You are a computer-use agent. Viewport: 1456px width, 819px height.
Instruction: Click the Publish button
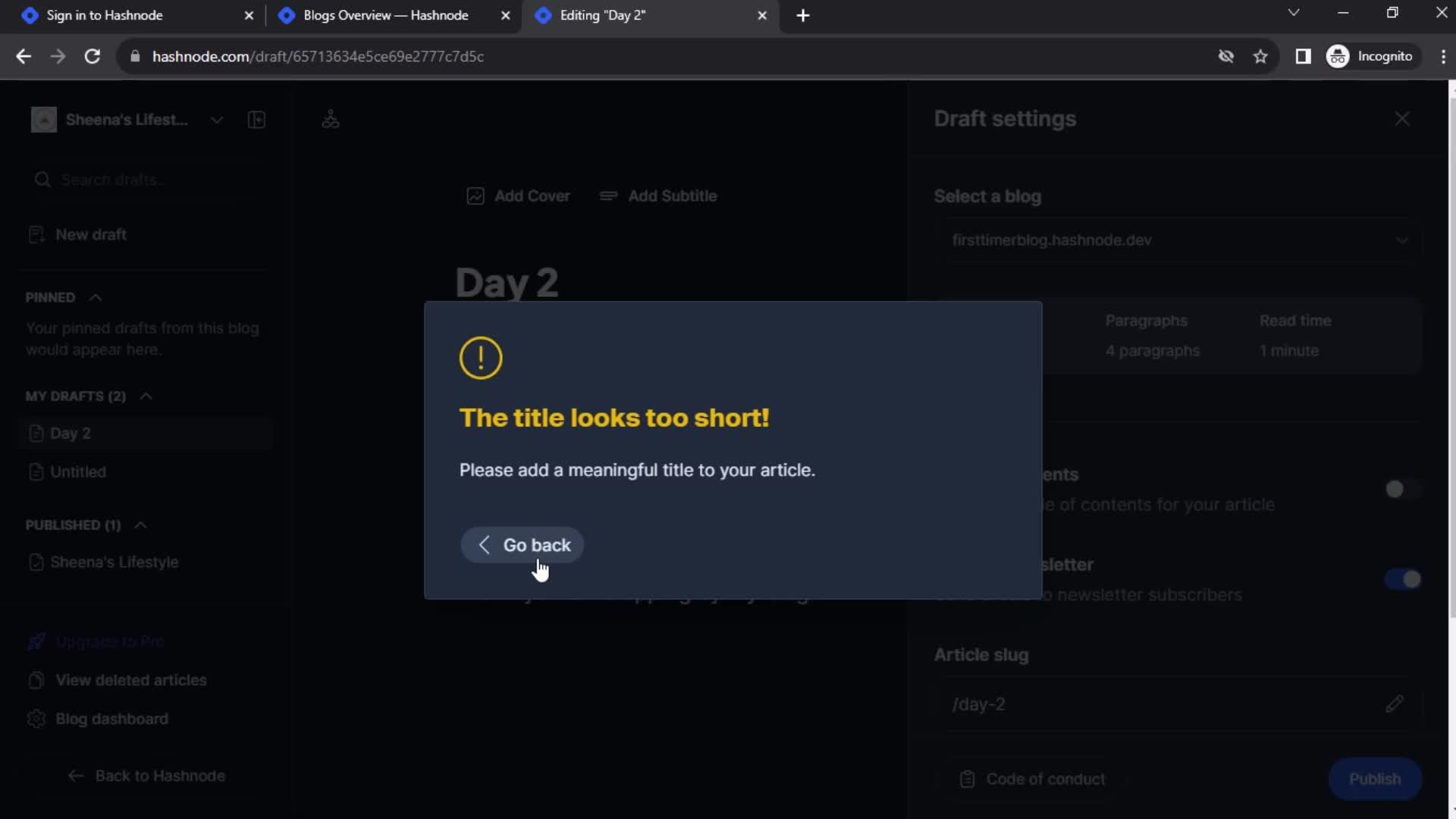[x=1375, y=778]
